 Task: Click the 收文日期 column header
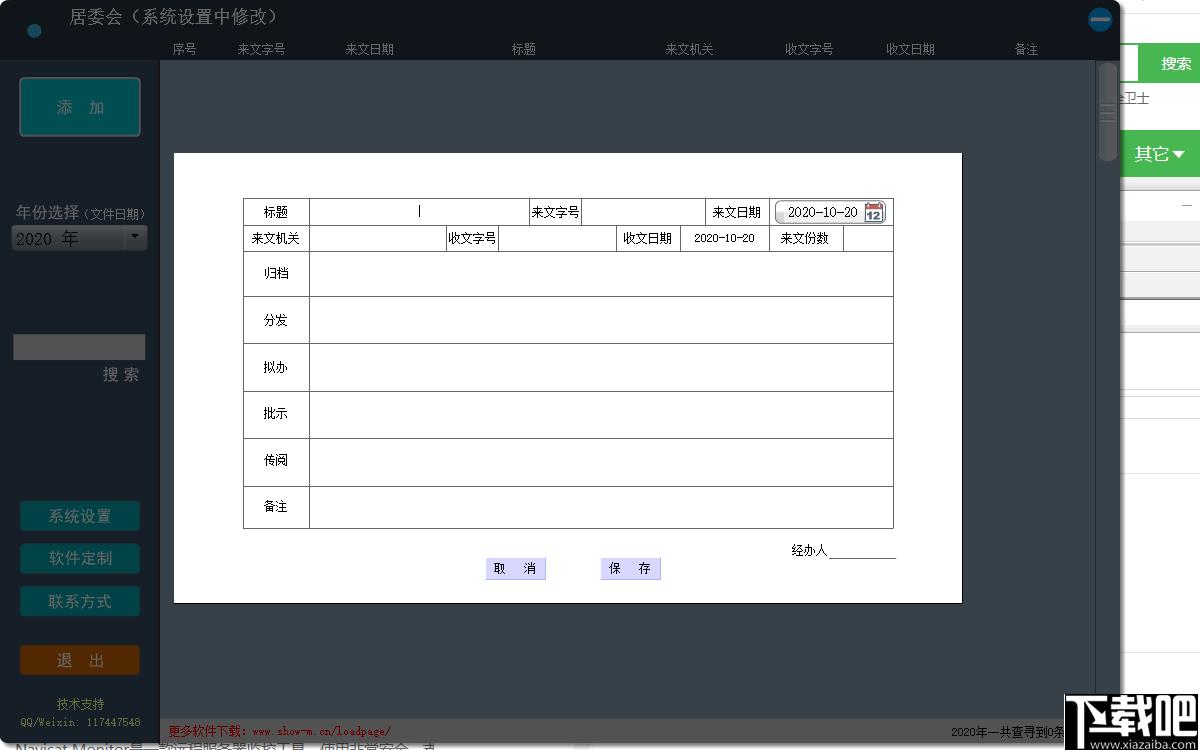pyautogui.click(x=910, y=49)
